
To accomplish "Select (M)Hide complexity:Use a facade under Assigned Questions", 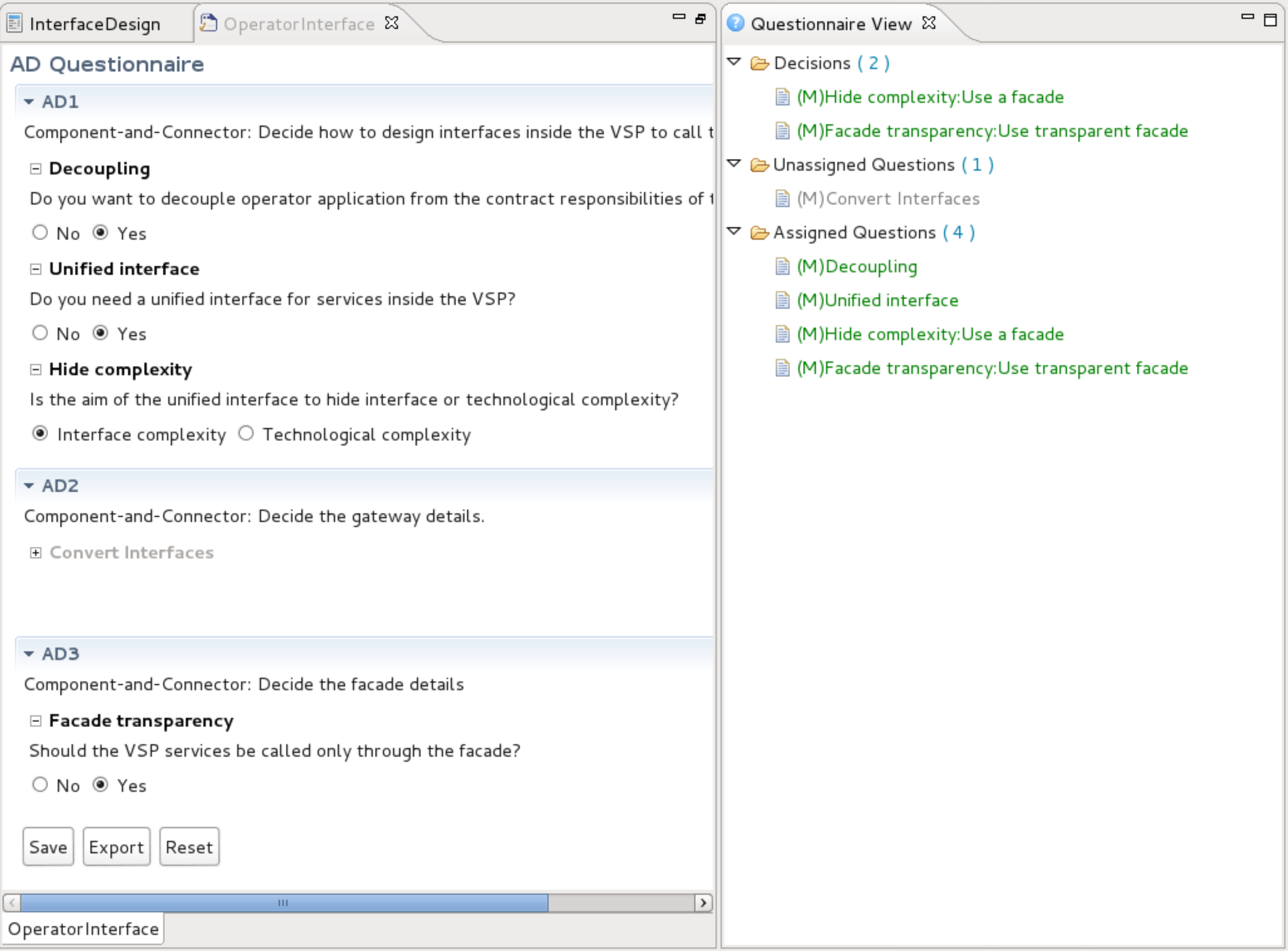I will pos(930,334).
